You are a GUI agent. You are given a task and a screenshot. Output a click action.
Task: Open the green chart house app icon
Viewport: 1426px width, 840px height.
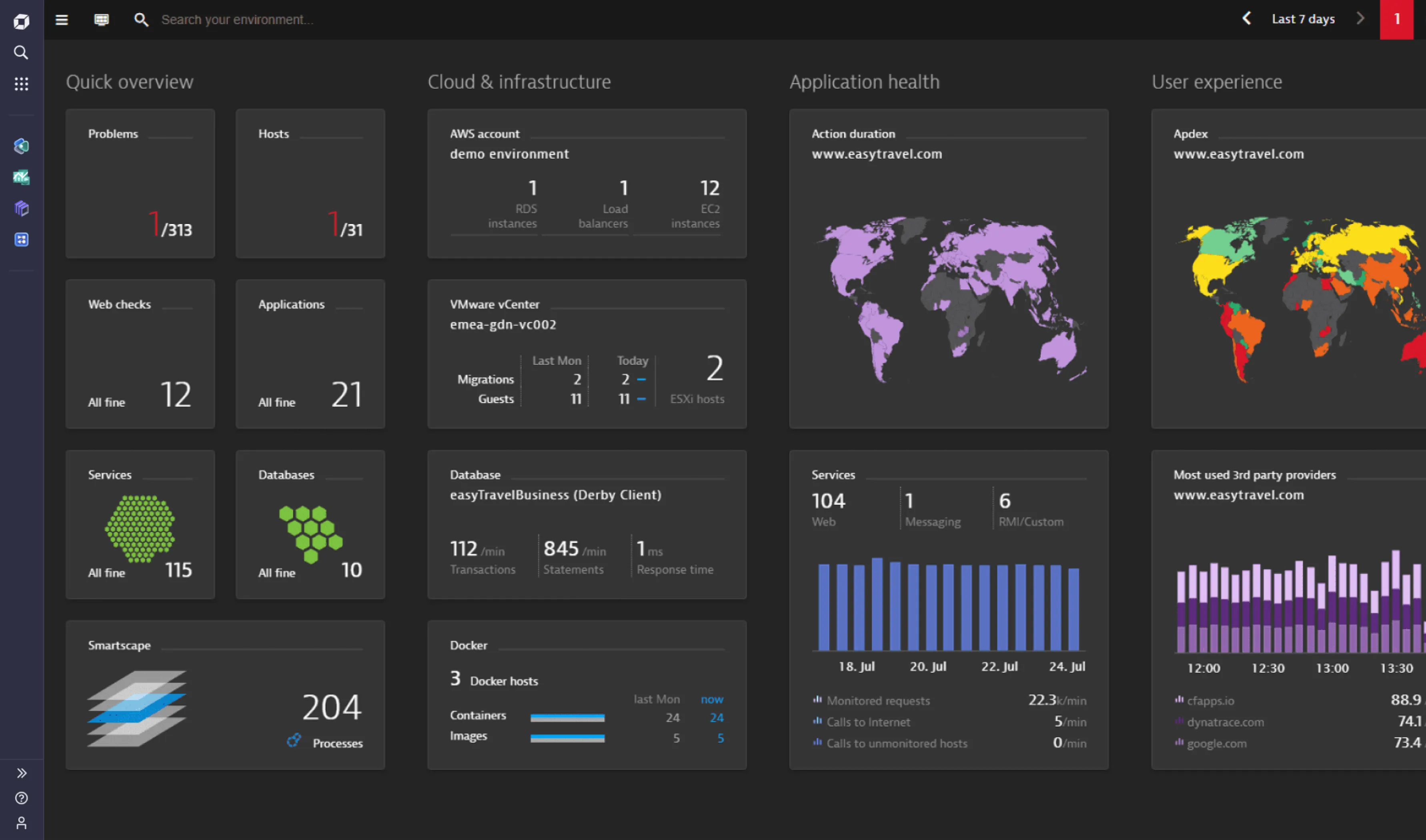(21, 177)
